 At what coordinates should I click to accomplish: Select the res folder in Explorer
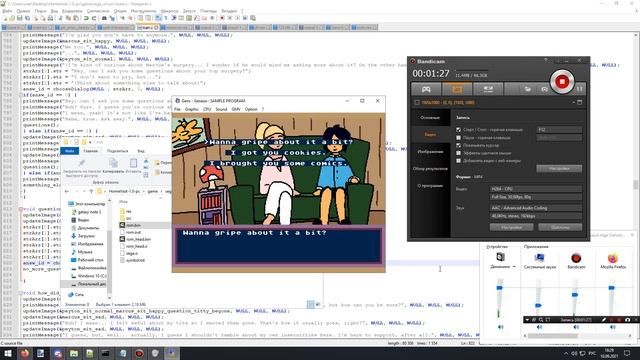point(126,211)
